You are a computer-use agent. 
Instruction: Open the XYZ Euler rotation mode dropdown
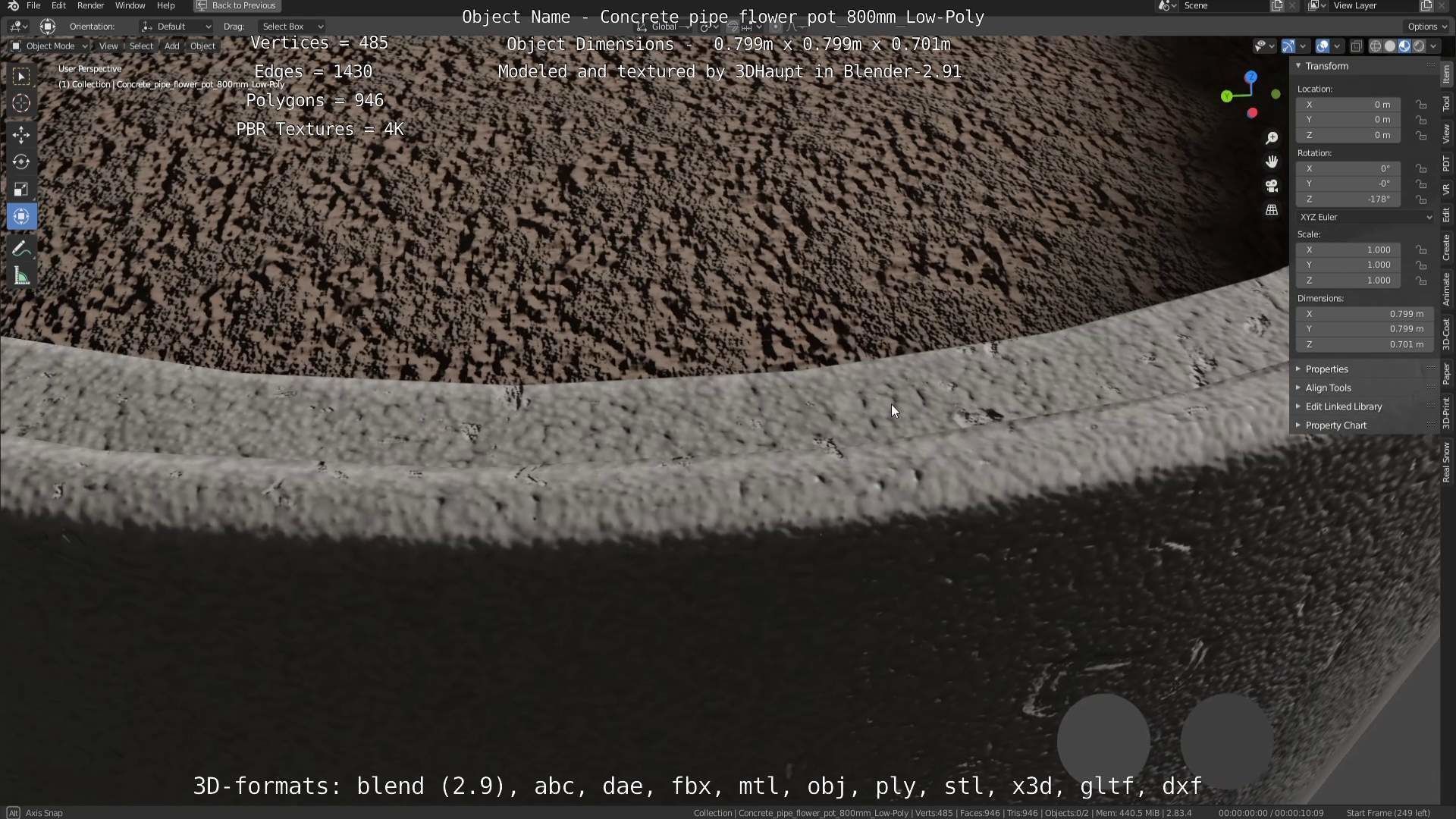tap(1365, 217)
